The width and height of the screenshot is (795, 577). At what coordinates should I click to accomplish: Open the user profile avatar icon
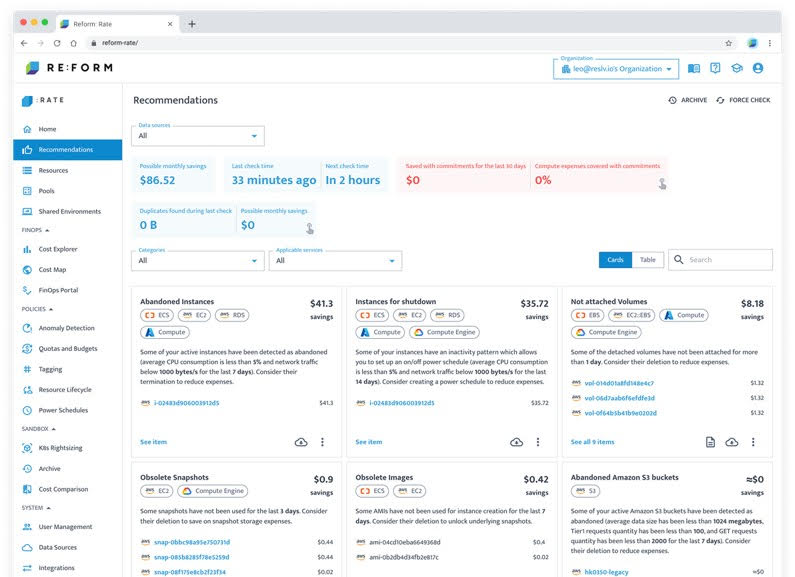pyautogui.click(x=758, y=68)
